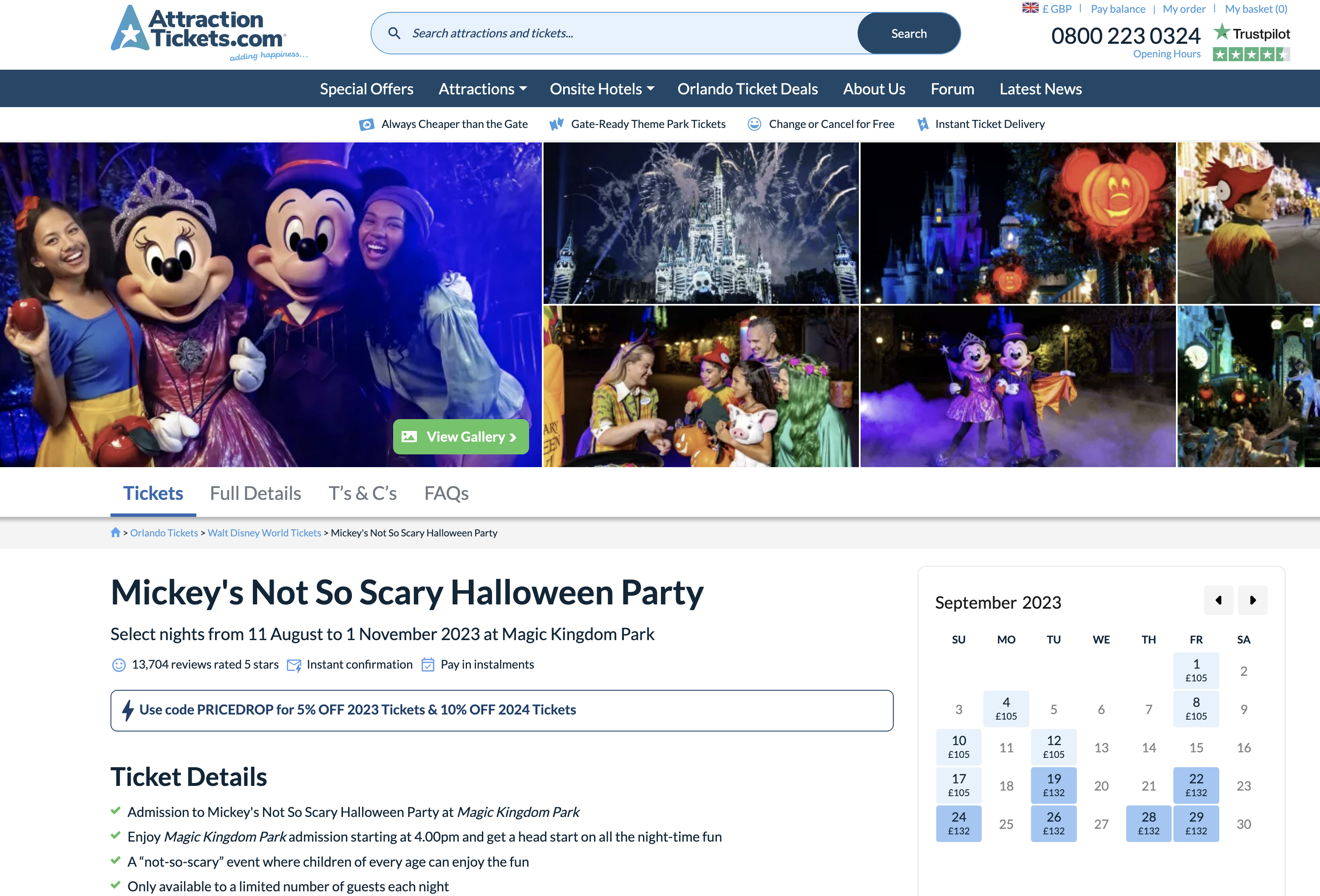Open the Forum navigation link

(x=952, y=89)
